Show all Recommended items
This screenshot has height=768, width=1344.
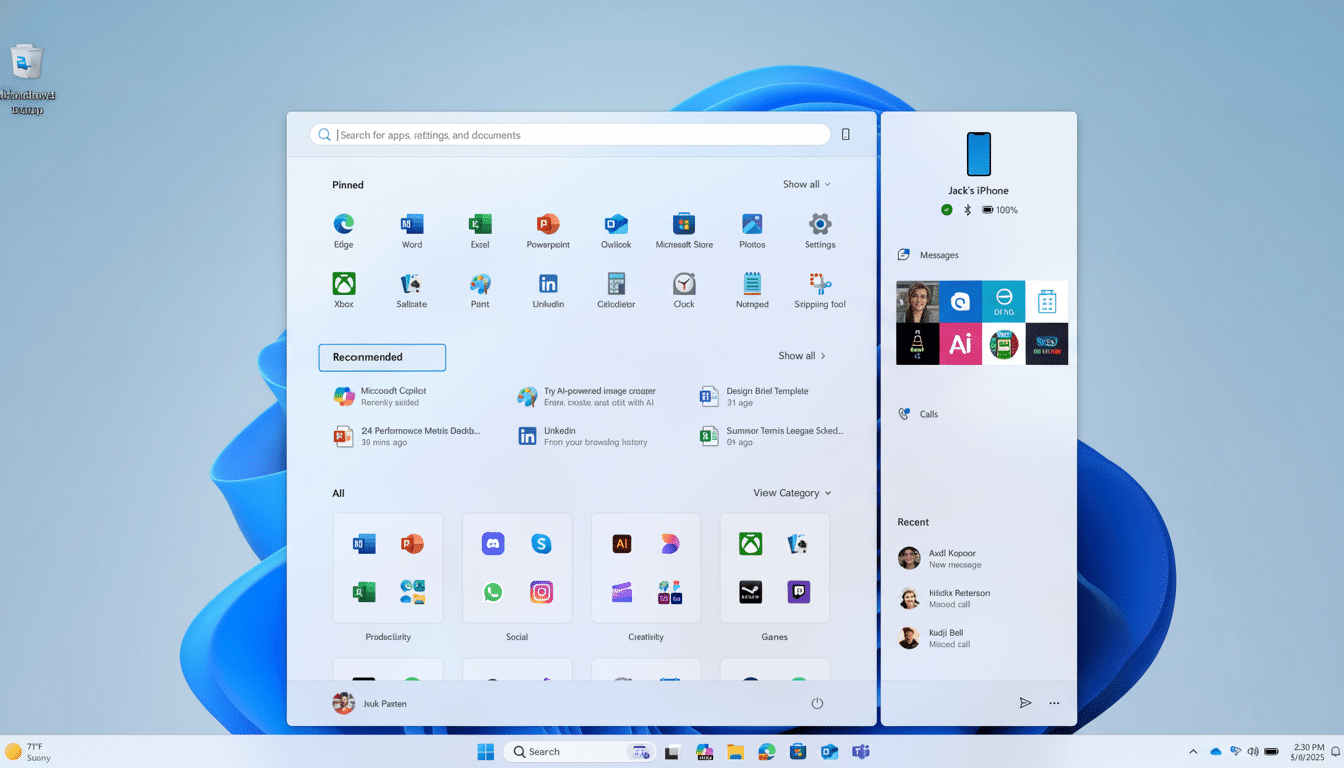801,355
